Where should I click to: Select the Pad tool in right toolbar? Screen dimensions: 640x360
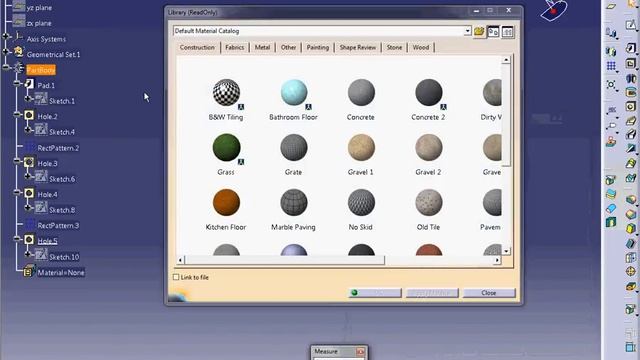(x=631, y=49)
